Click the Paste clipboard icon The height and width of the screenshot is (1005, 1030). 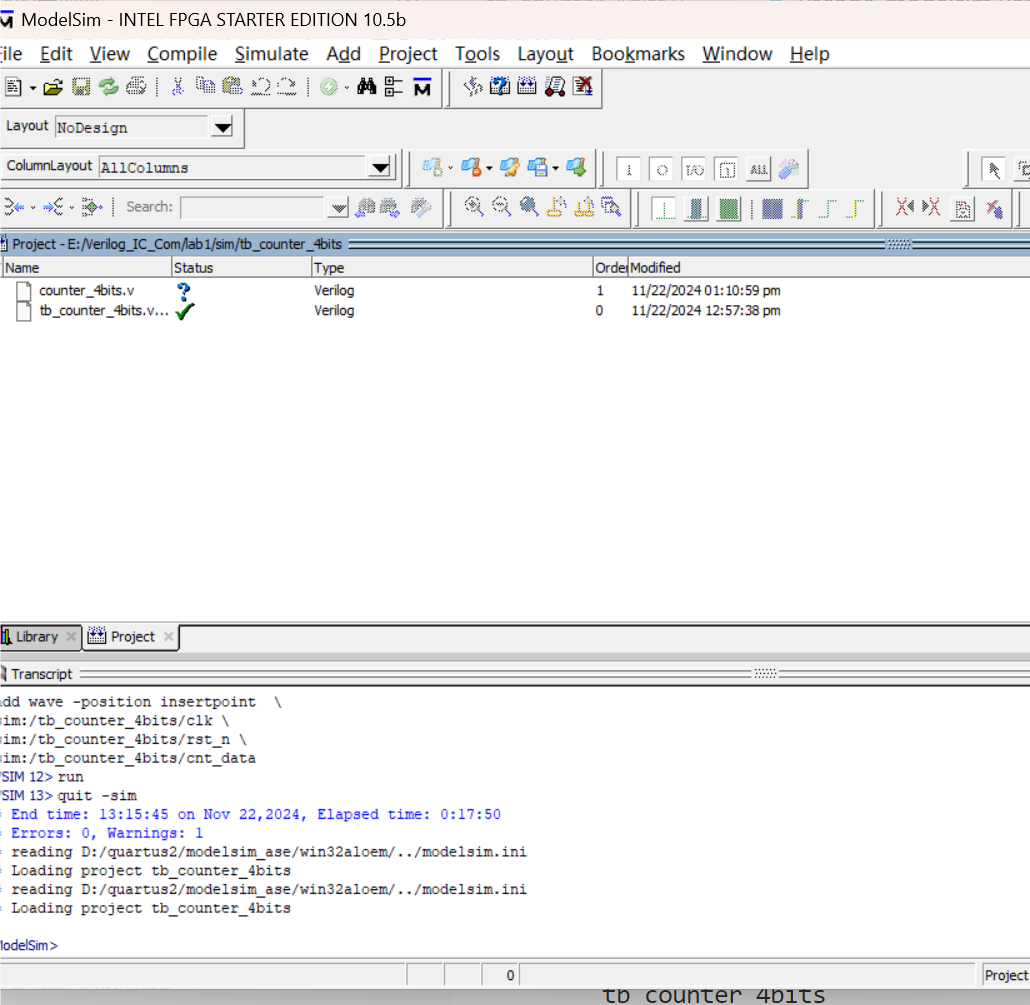[232, 87]
